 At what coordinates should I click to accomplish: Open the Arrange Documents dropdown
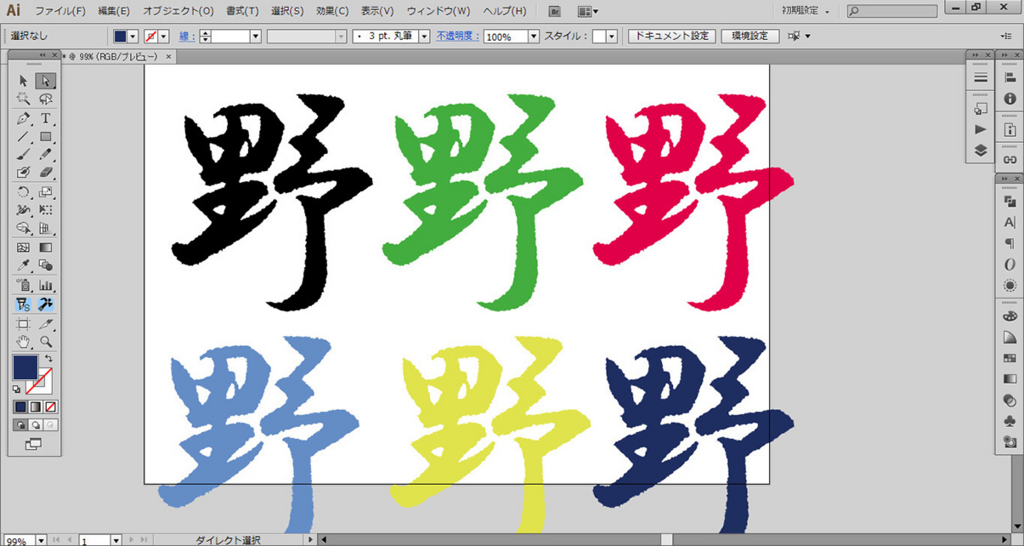[x=588, y=11]
